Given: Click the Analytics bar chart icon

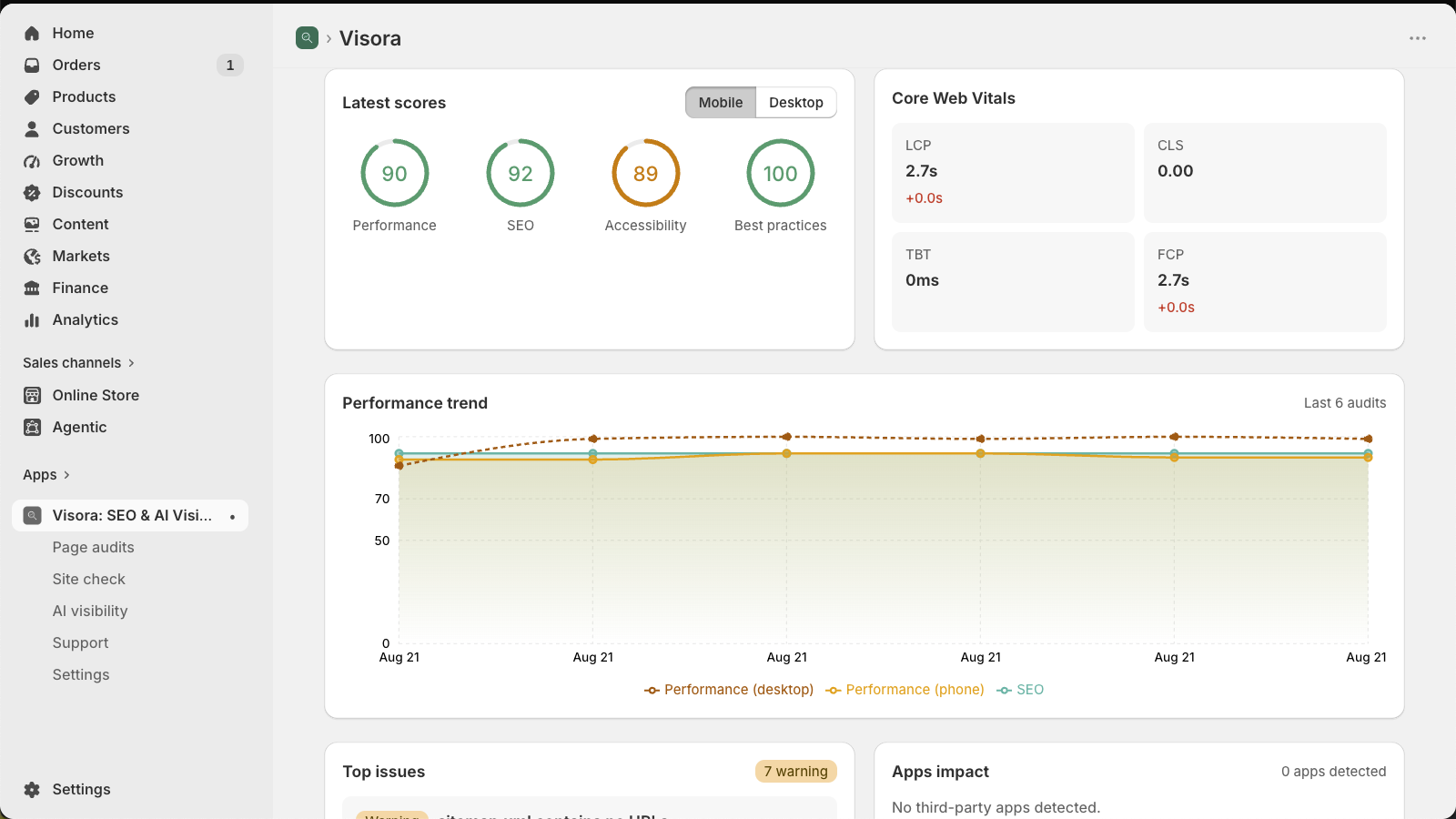Looking at the screenshot, I should (32, 320).
